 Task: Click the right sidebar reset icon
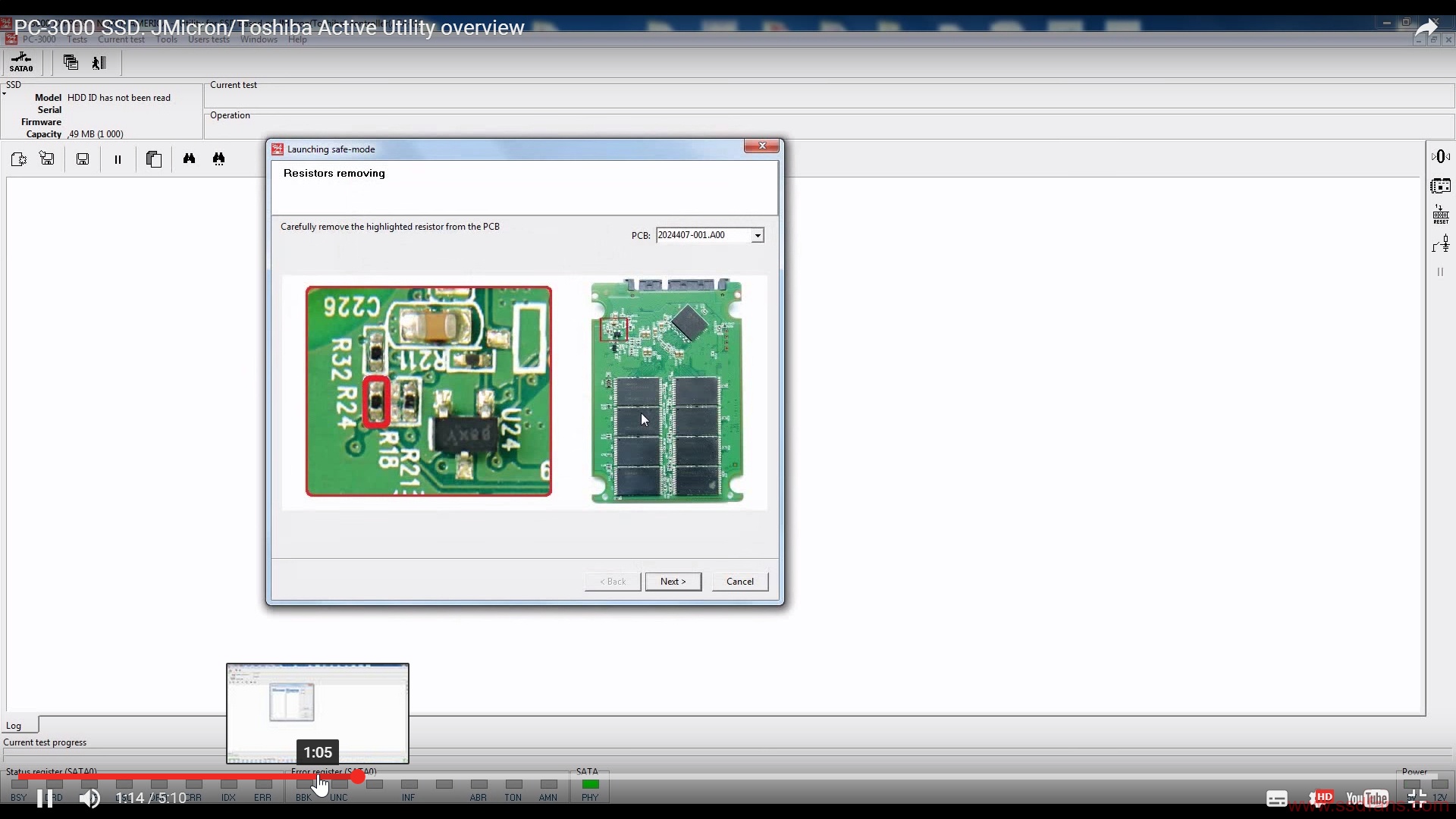pyautogui.click(x=1441, y=214)
